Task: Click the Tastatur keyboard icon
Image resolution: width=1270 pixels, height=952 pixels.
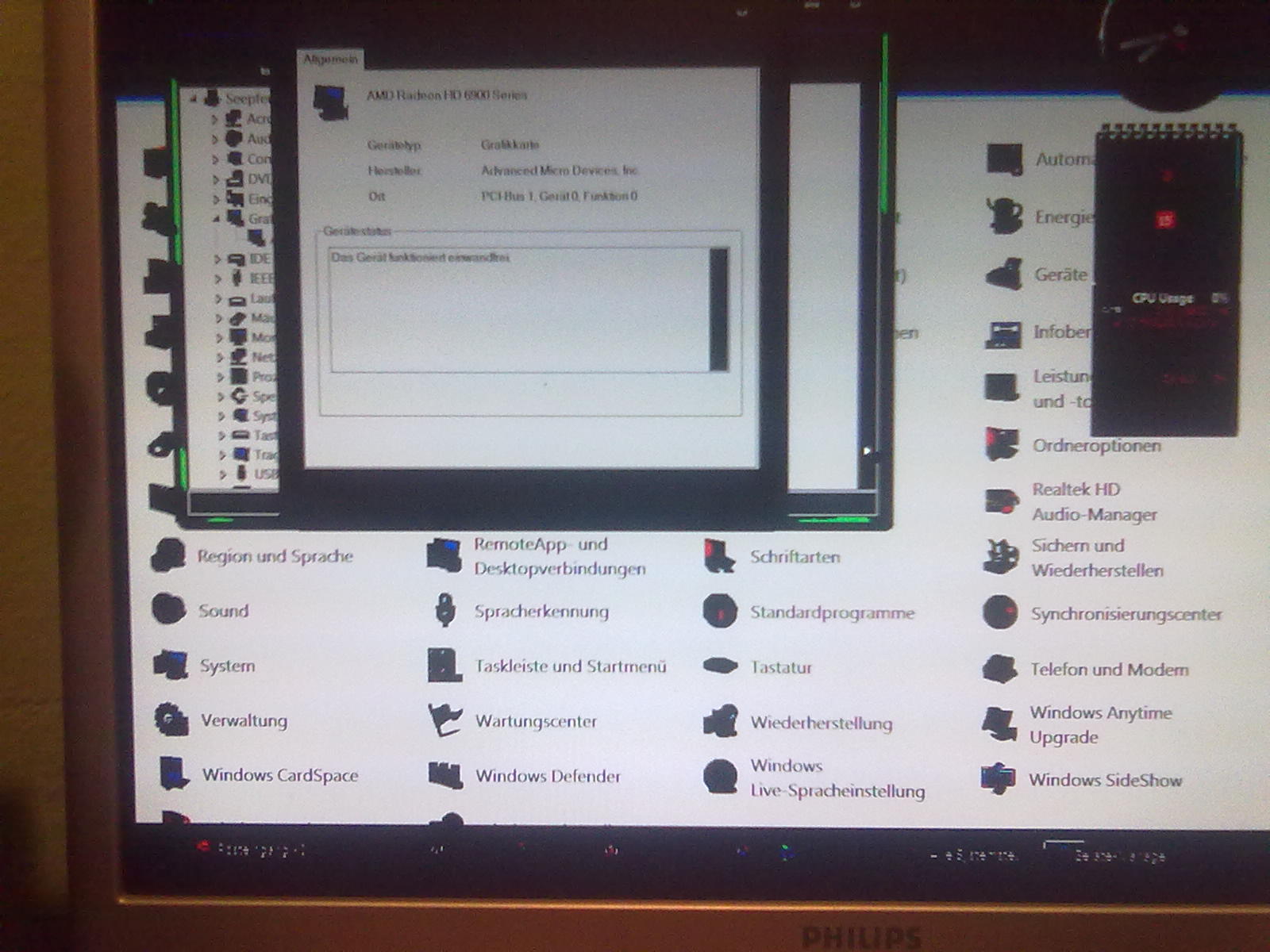Action: 721,666
